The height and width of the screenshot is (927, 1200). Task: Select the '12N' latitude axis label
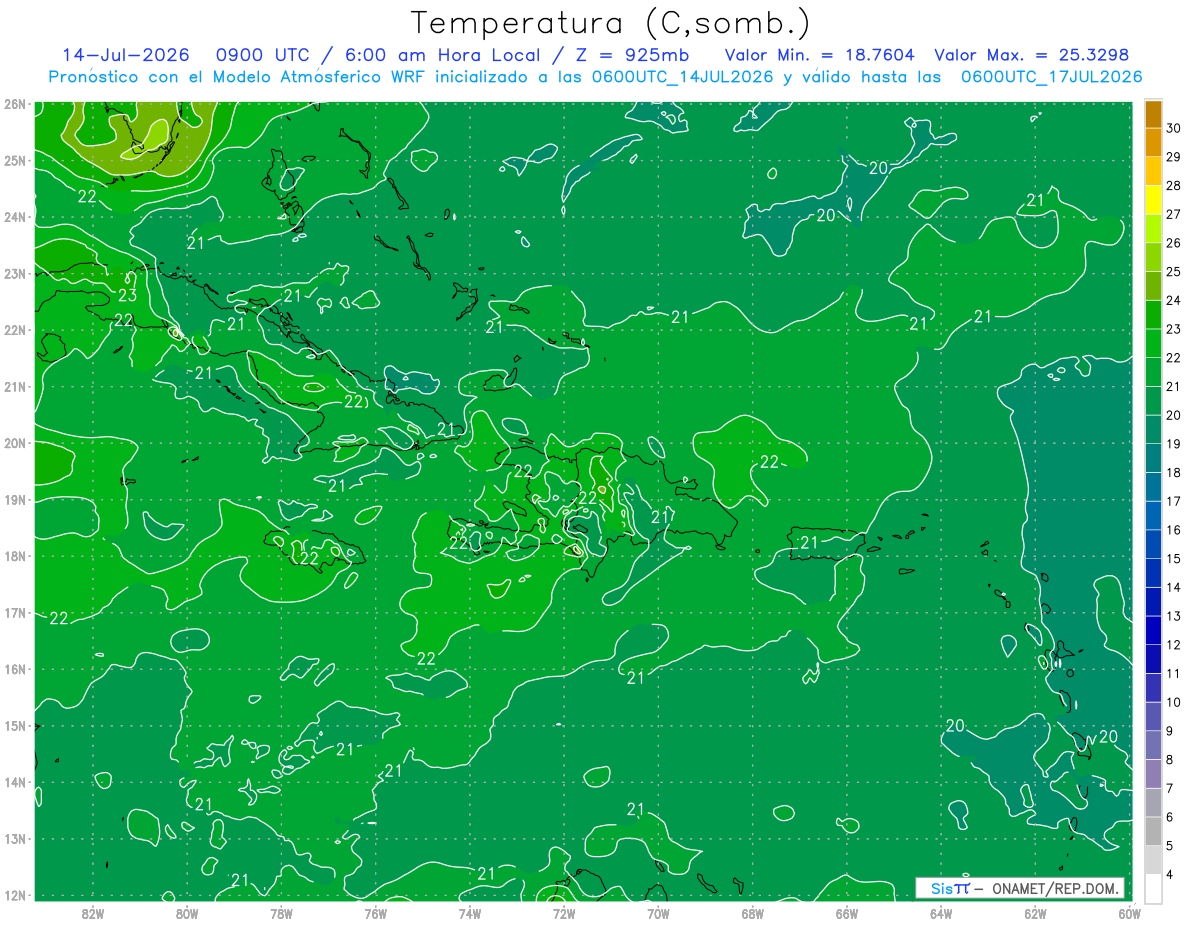(14, 895)
